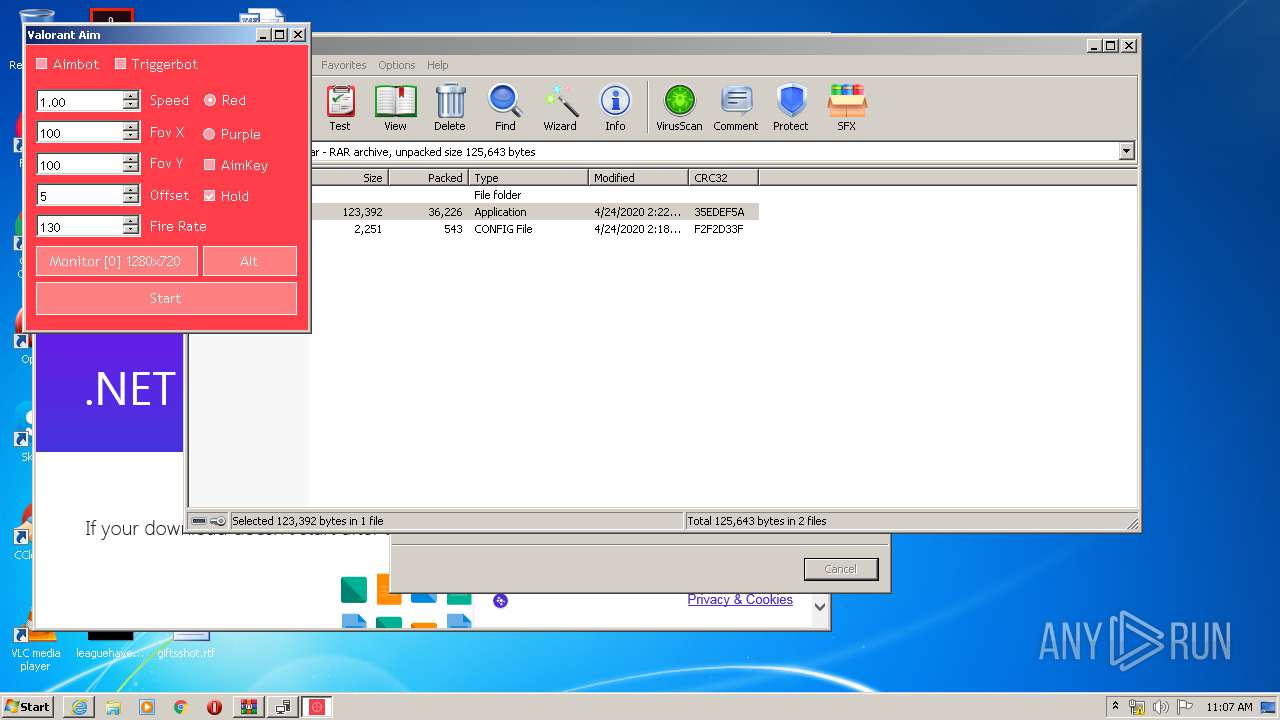Viewport: 1280px width, 720px height.
Task: Sort by CRC32 column header
Action: [723, 178]
